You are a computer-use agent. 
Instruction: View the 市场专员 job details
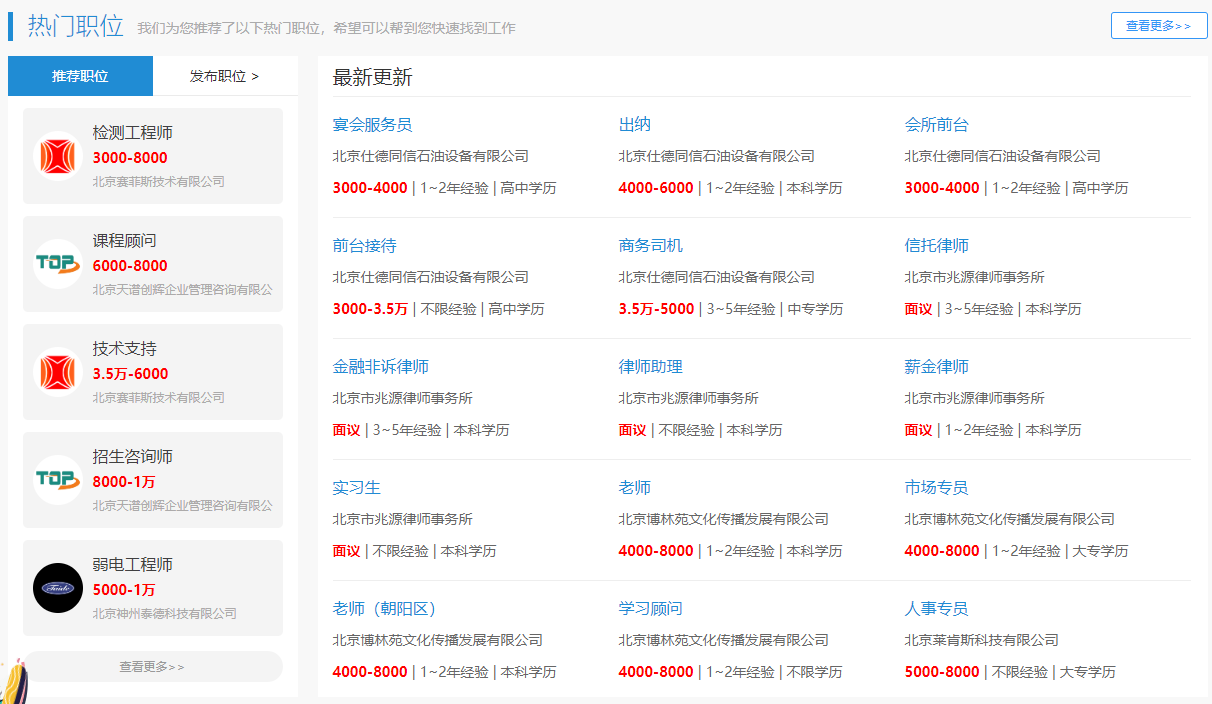pos(936,488)
